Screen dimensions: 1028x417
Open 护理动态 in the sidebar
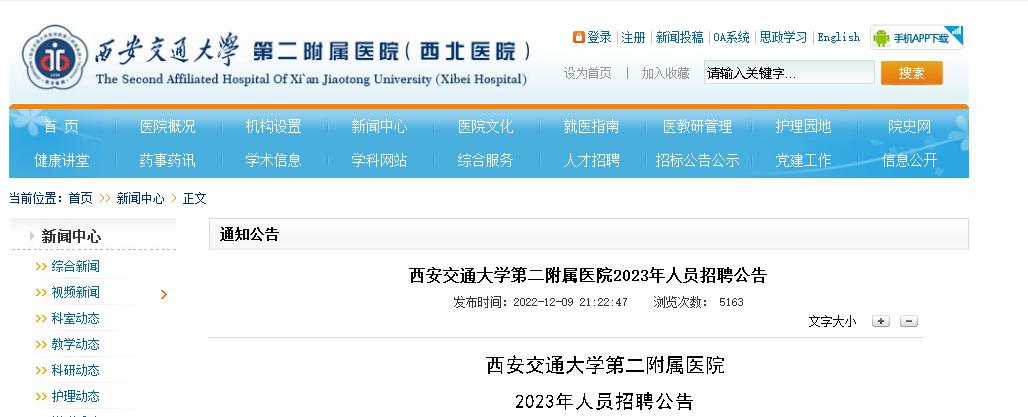coord(75,397)
